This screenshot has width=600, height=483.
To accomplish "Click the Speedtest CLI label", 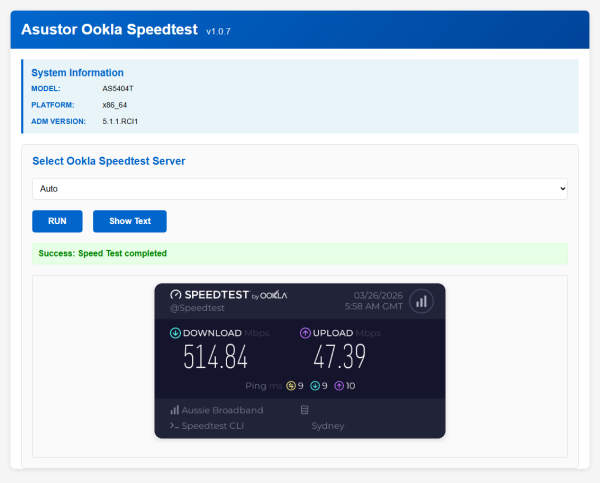I will pos(212,426).
